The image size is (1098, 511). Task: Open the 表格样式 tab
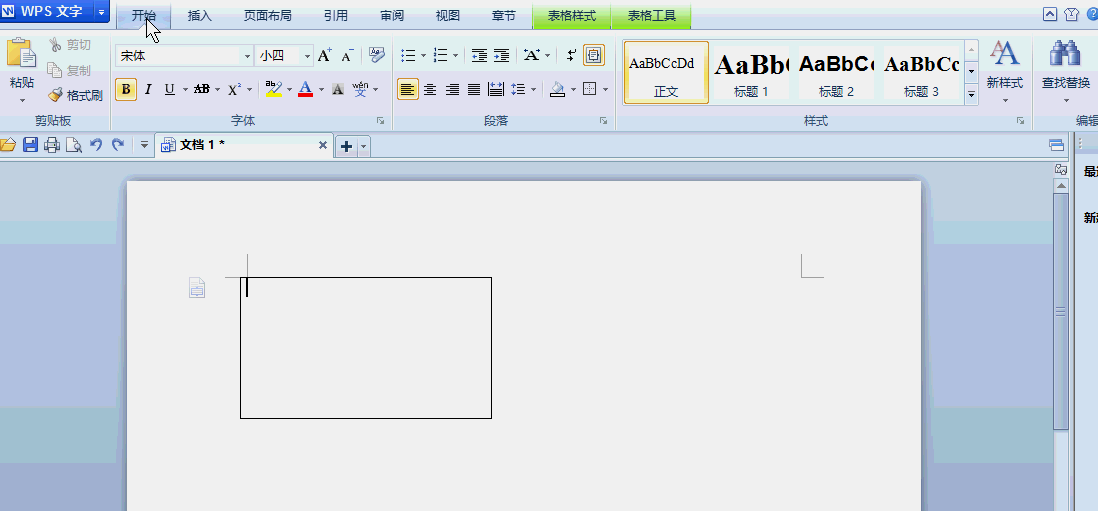(572, 15)
